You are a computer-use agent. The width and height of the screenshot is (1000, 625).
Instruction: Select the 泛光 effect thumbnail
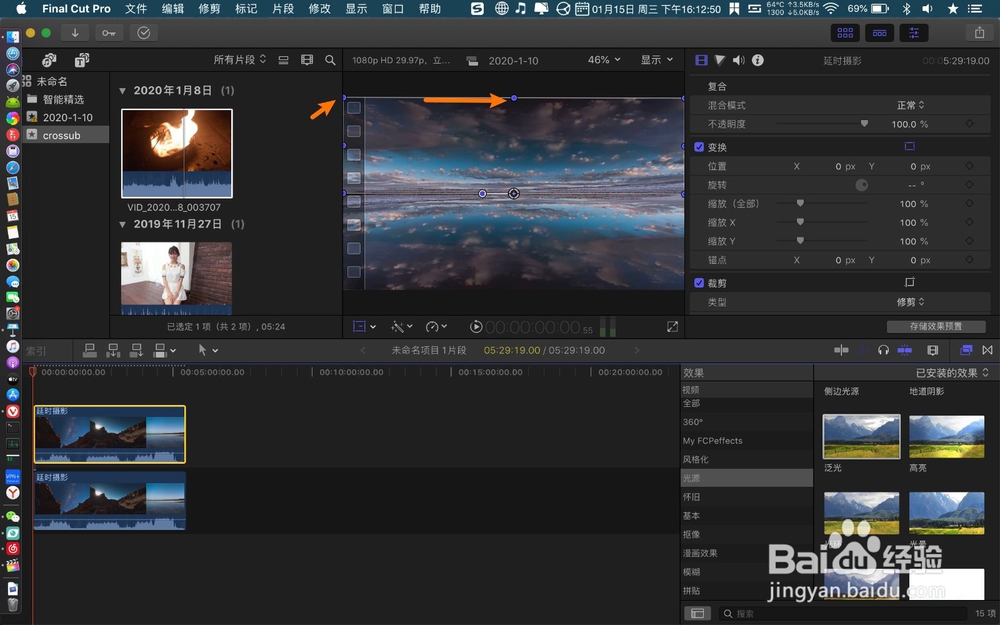pyautogui.click(x=861, y=437)
